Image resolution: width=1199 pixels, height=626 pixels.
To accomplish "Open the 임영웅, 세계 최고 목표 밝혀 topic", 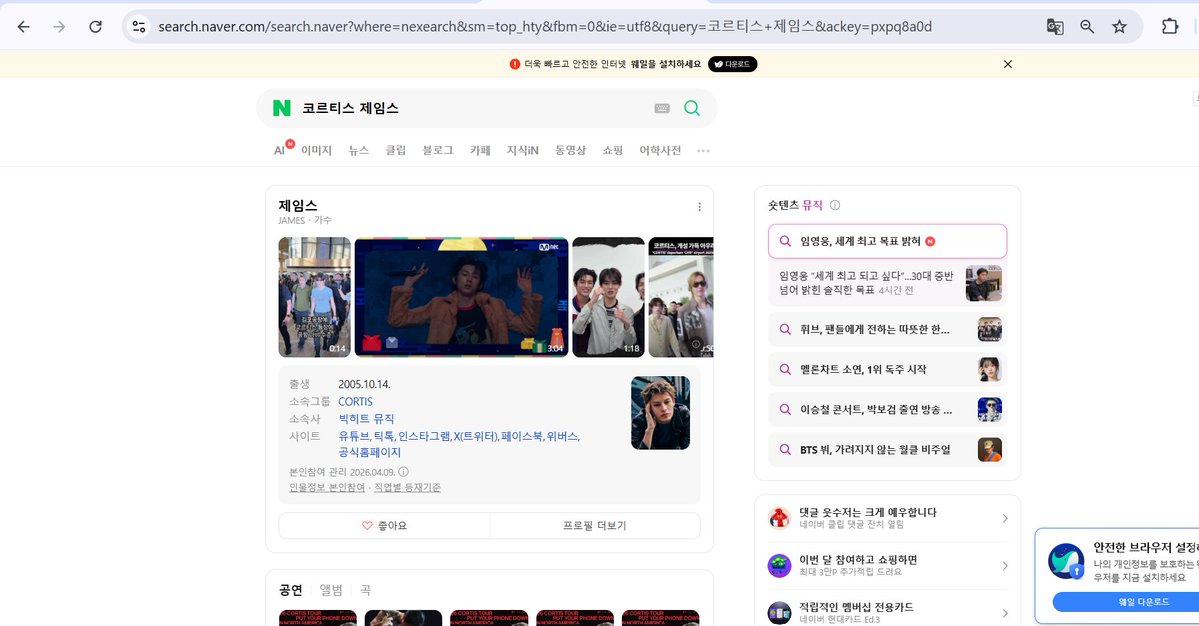I will pyautogui.click(x=887, y=242).
